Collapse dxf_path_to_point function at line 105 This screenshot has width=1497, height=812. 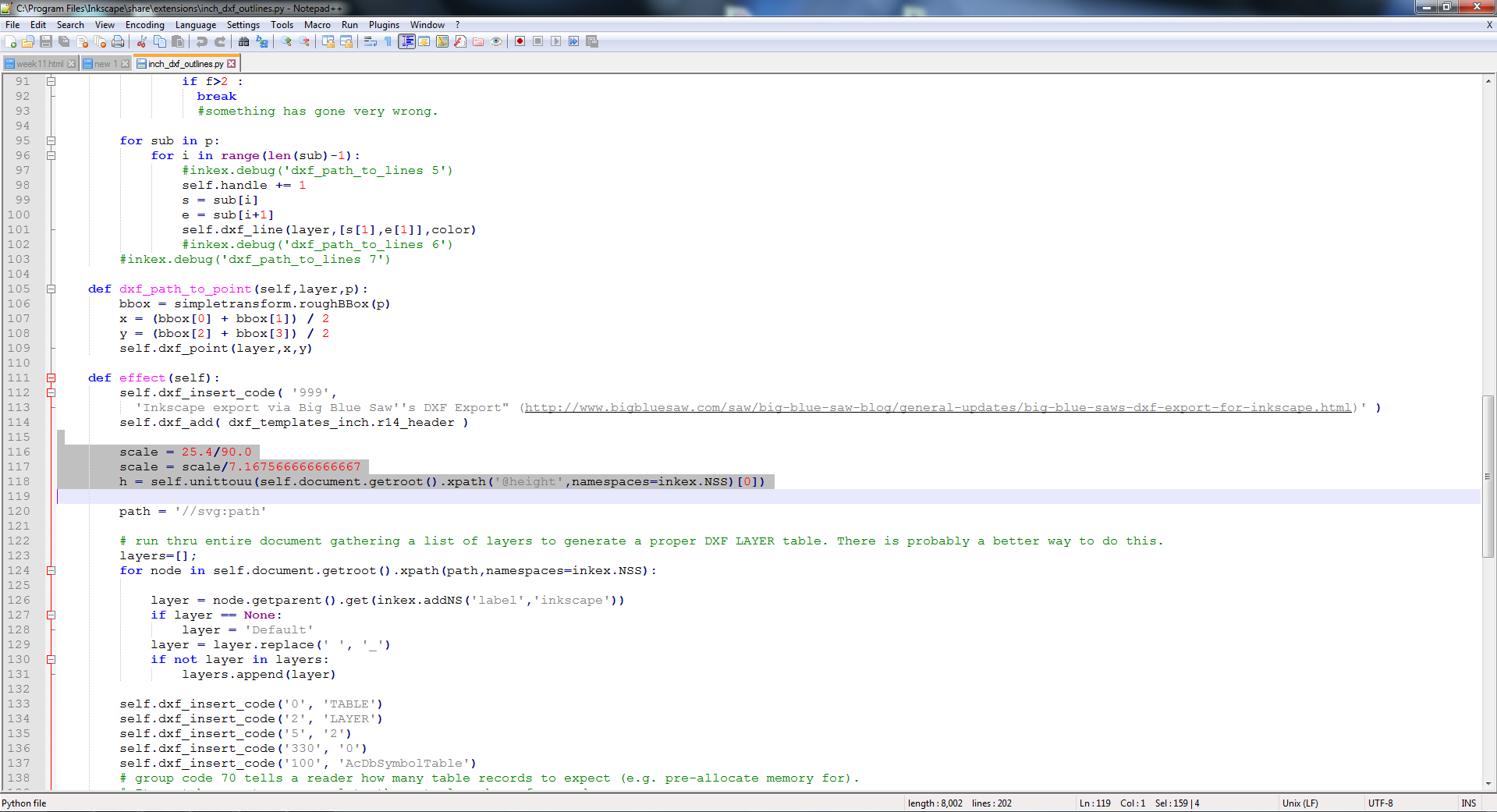(51, 289)
